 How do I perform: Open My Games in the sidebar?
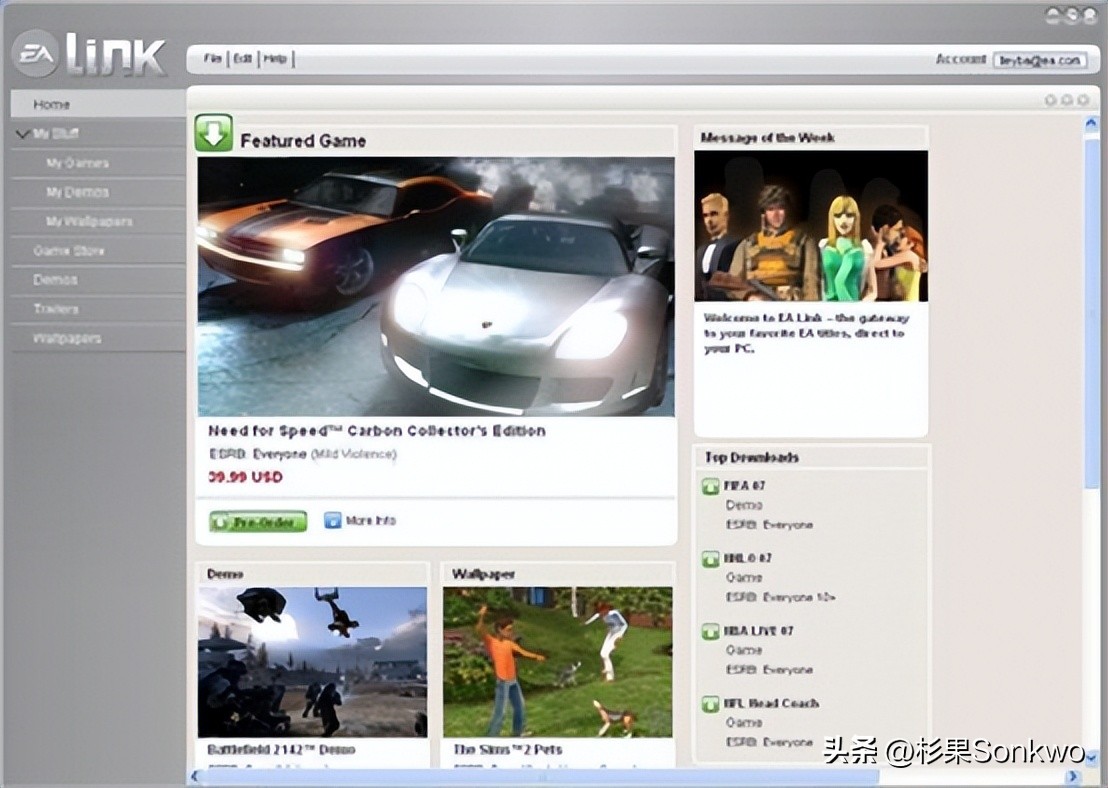(98, 163)
